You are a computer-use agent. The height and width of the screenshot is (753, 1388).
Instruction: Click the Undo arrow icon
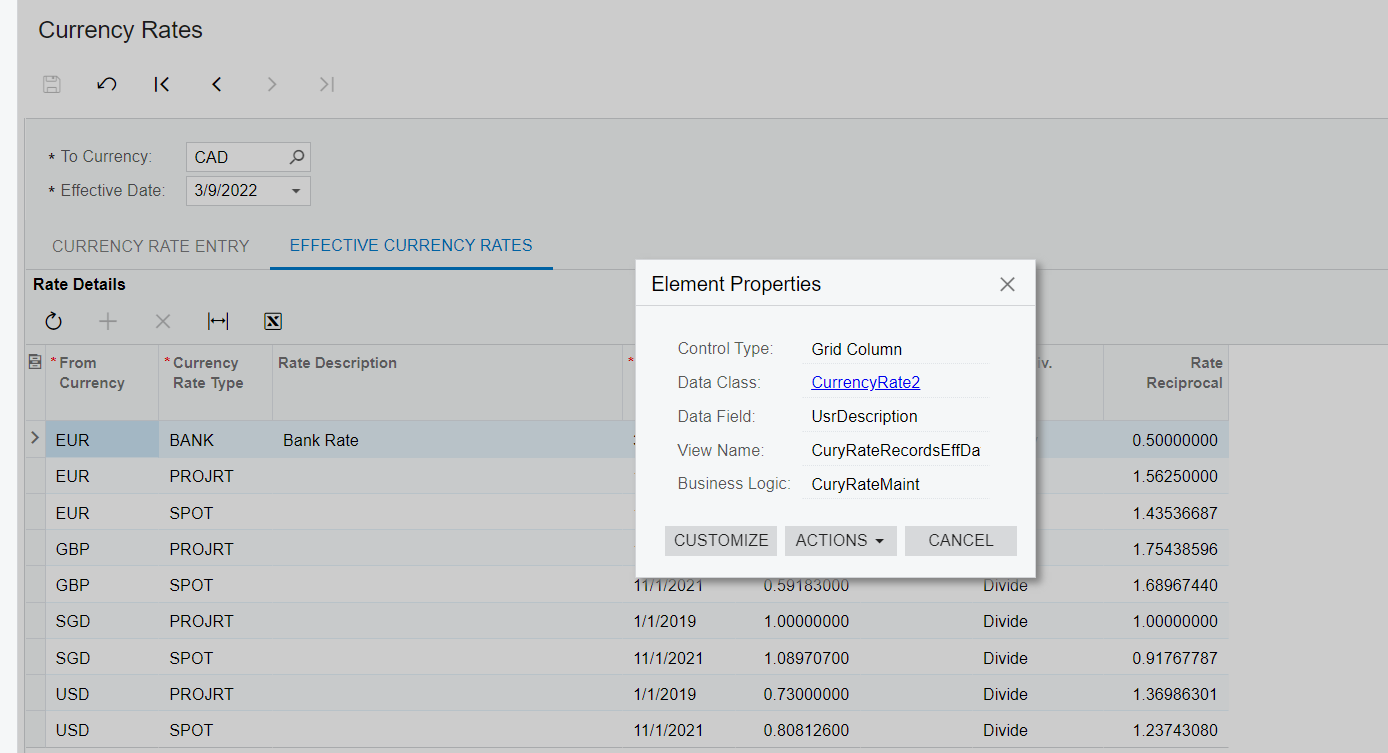tap(107, 85)
